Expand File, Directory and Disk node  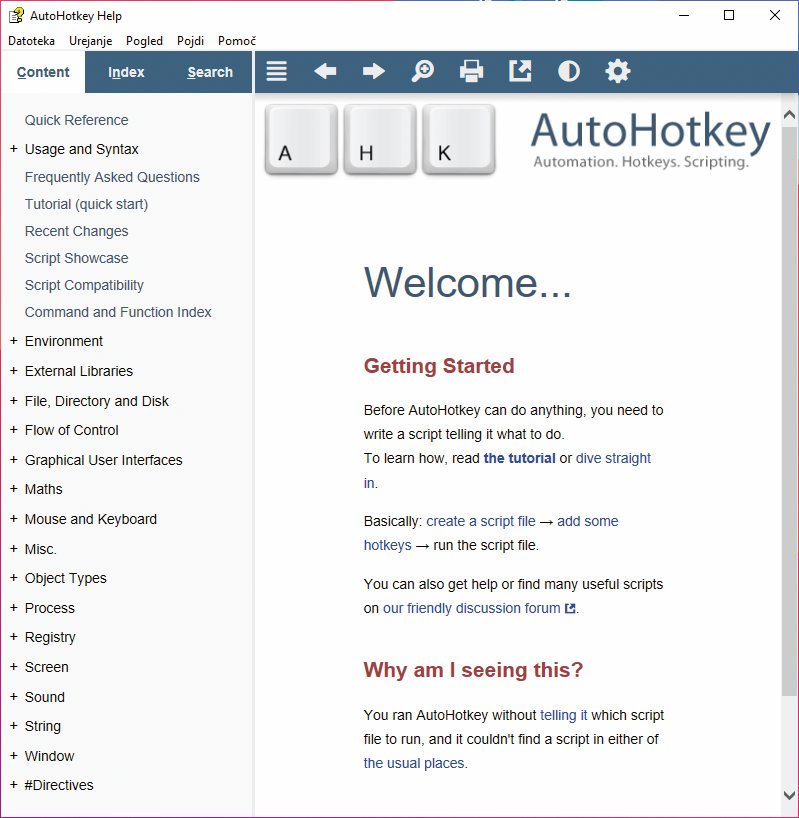[14, 401]
